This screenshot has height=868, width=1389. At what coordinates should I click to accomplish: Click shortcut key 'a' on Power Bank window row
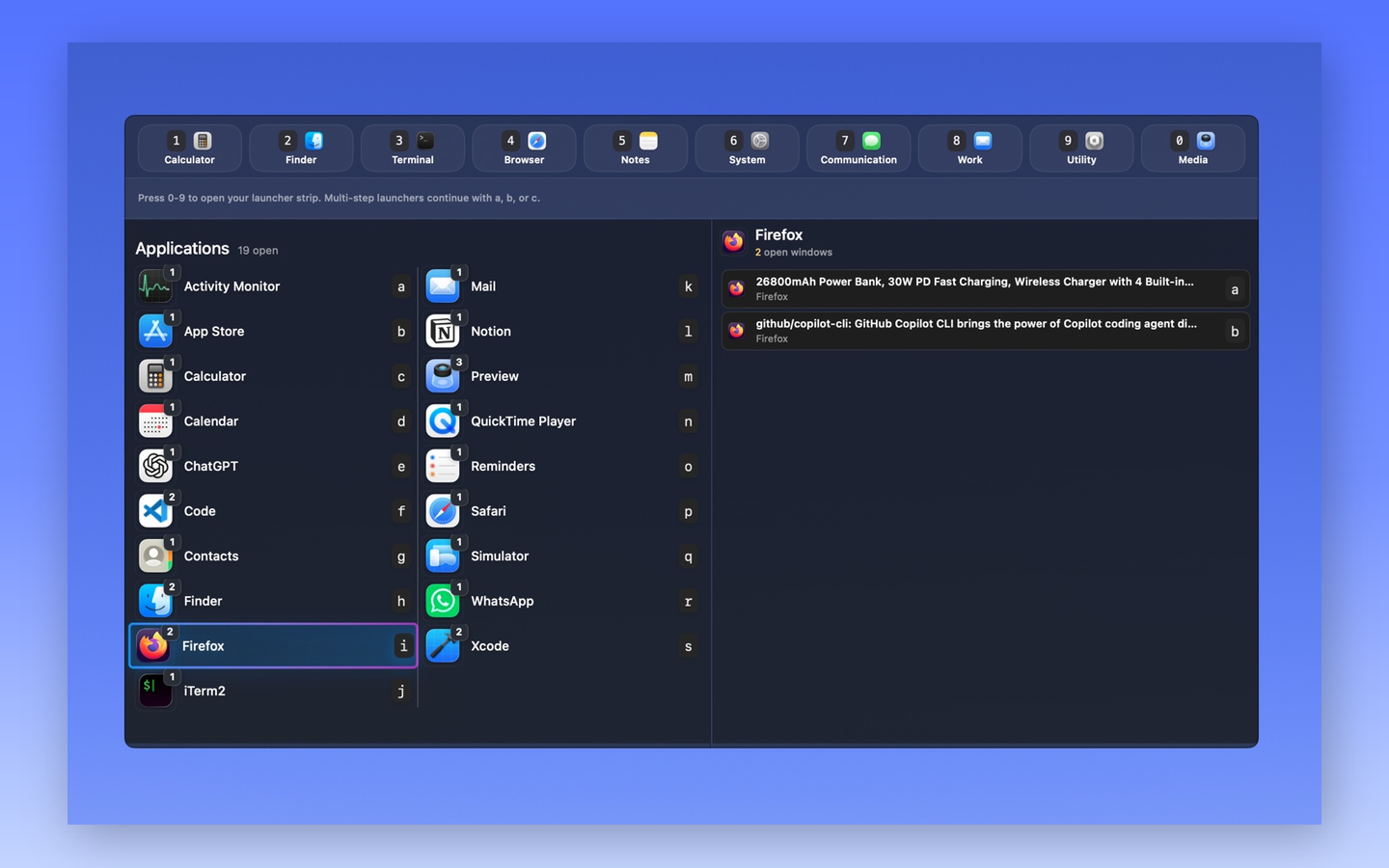1235,289
